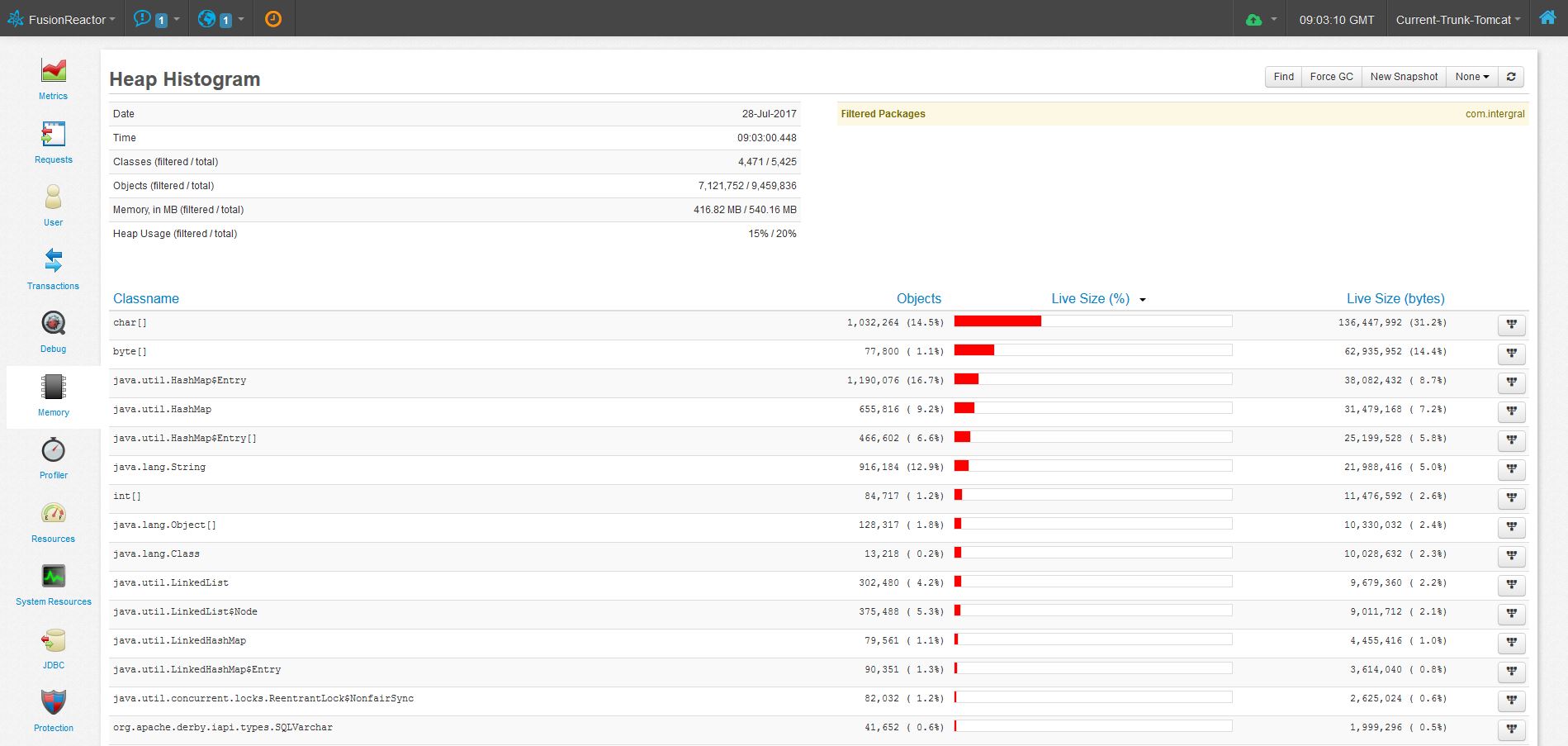Click the Objects column header
Screen dimensions: 1568x746
tap(918, 298)
